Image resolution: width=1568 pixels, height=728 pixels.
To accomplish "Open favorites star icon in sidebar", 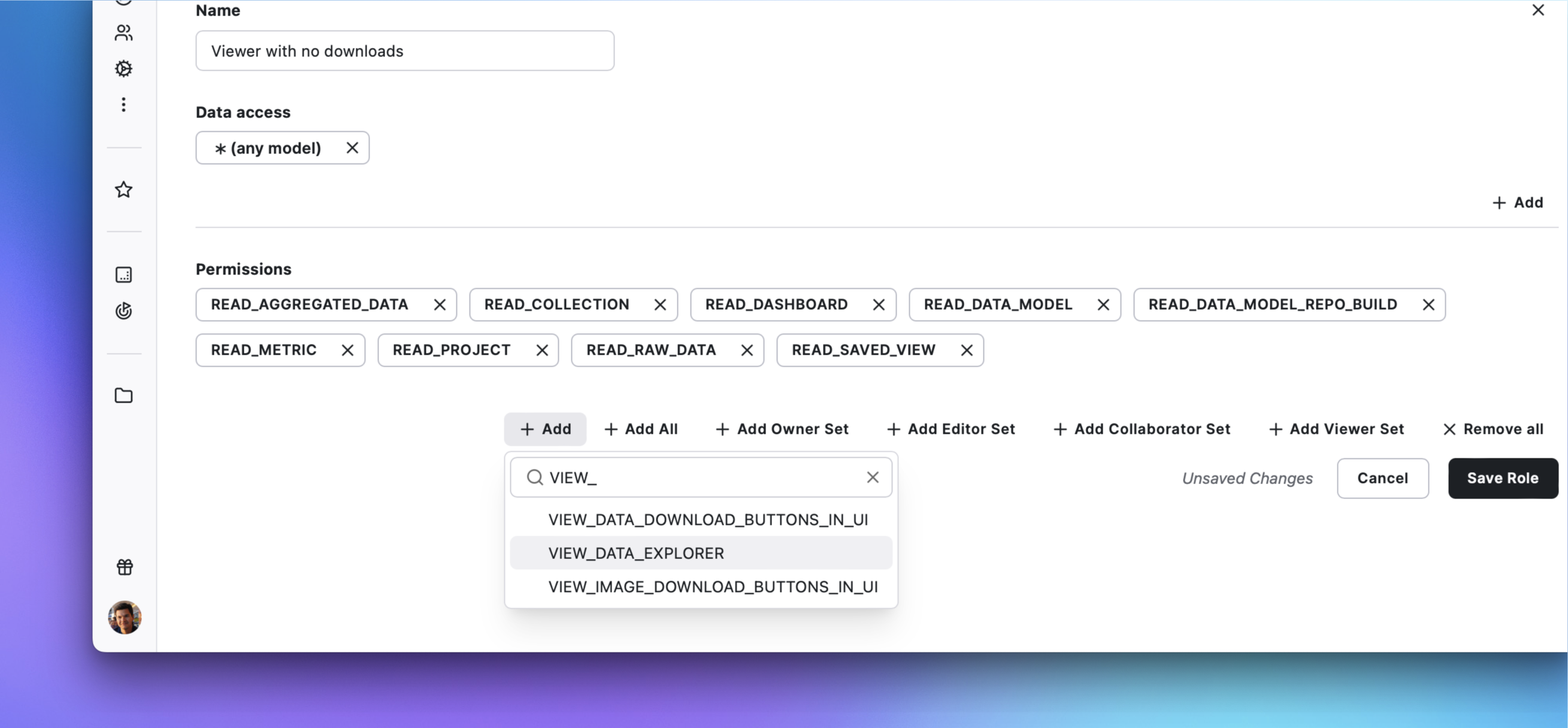I will pos(123,190).
